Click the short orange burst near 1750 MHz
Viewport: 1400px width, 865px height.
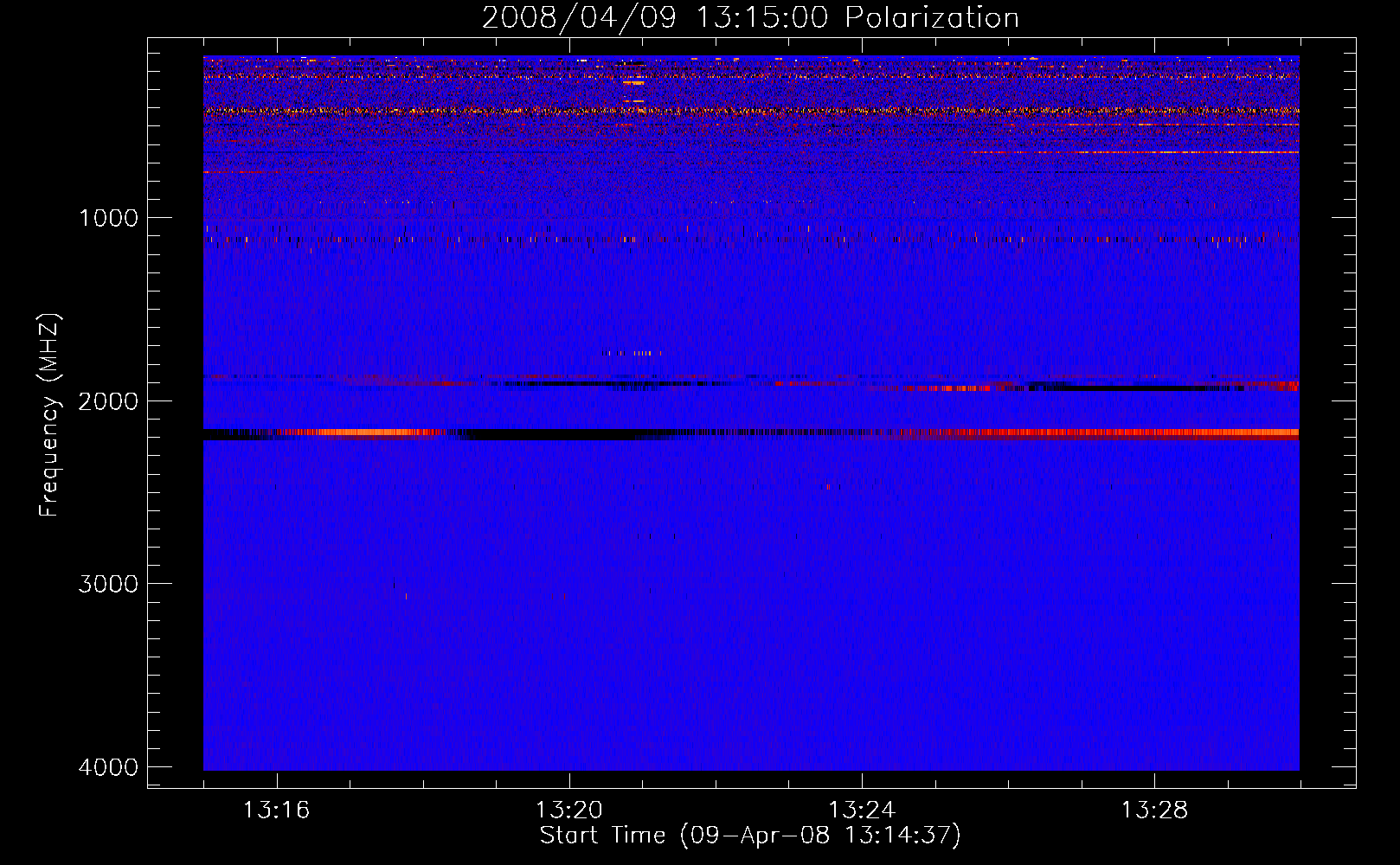tap(632, 353)
